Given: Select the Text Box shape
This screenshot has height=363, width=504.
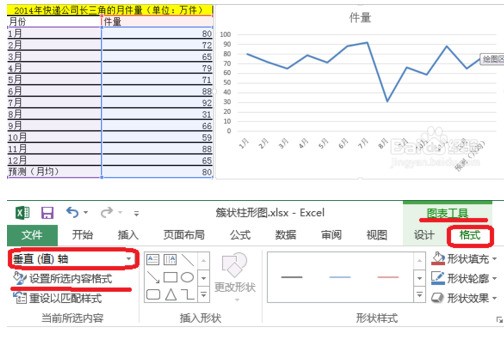Looking at the screenshot, I should tap(153, 260).
